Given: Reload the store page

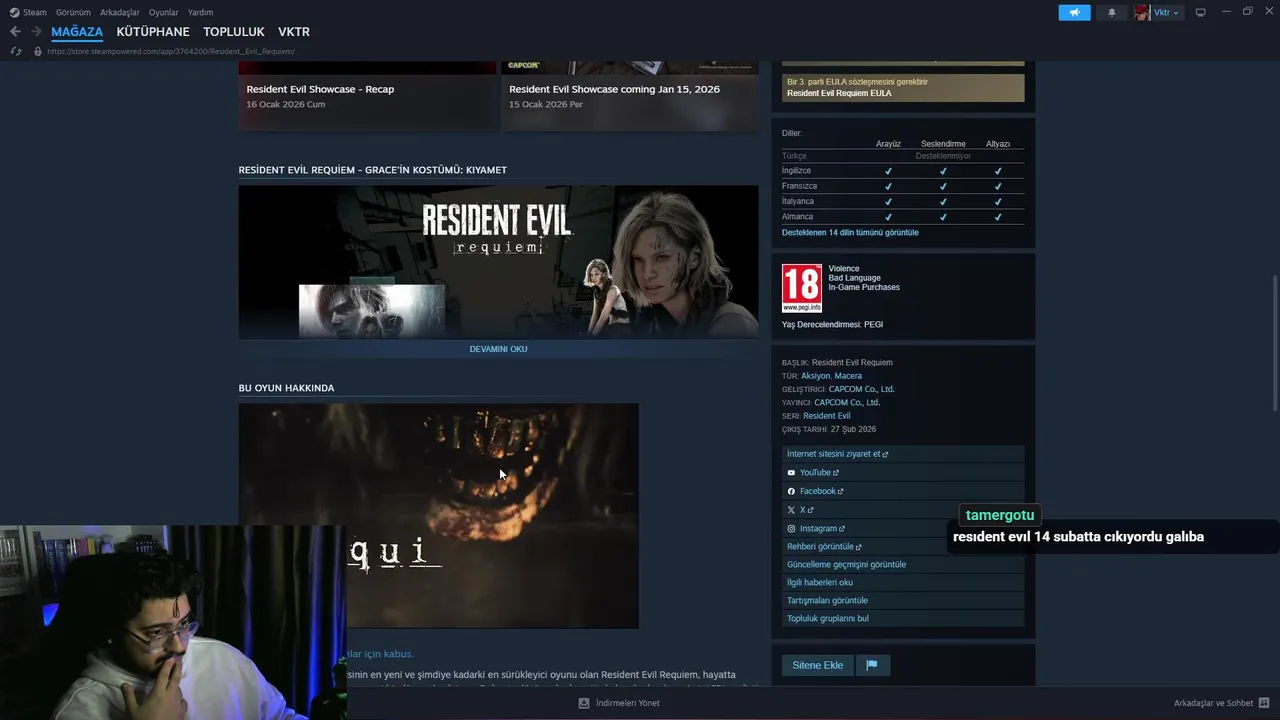Looking at the screenshot, I should [x=15, y=51].
